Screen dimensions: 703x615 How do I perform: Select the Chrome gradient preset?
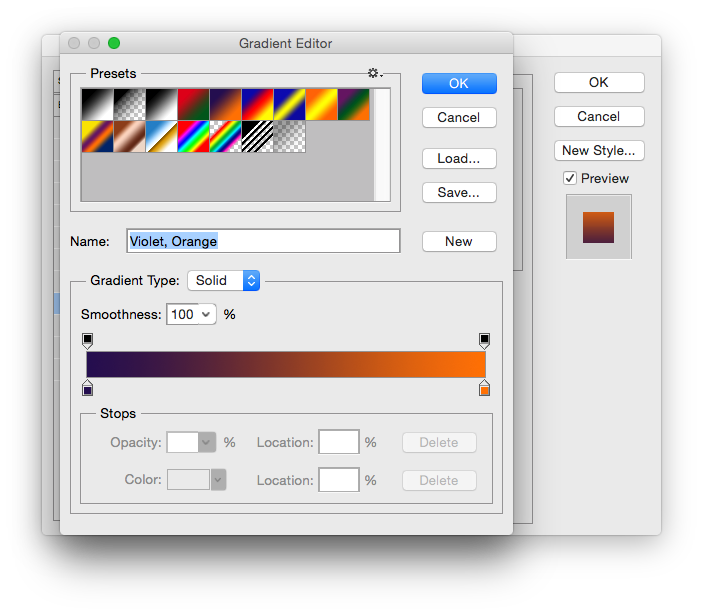pos(161,137)
